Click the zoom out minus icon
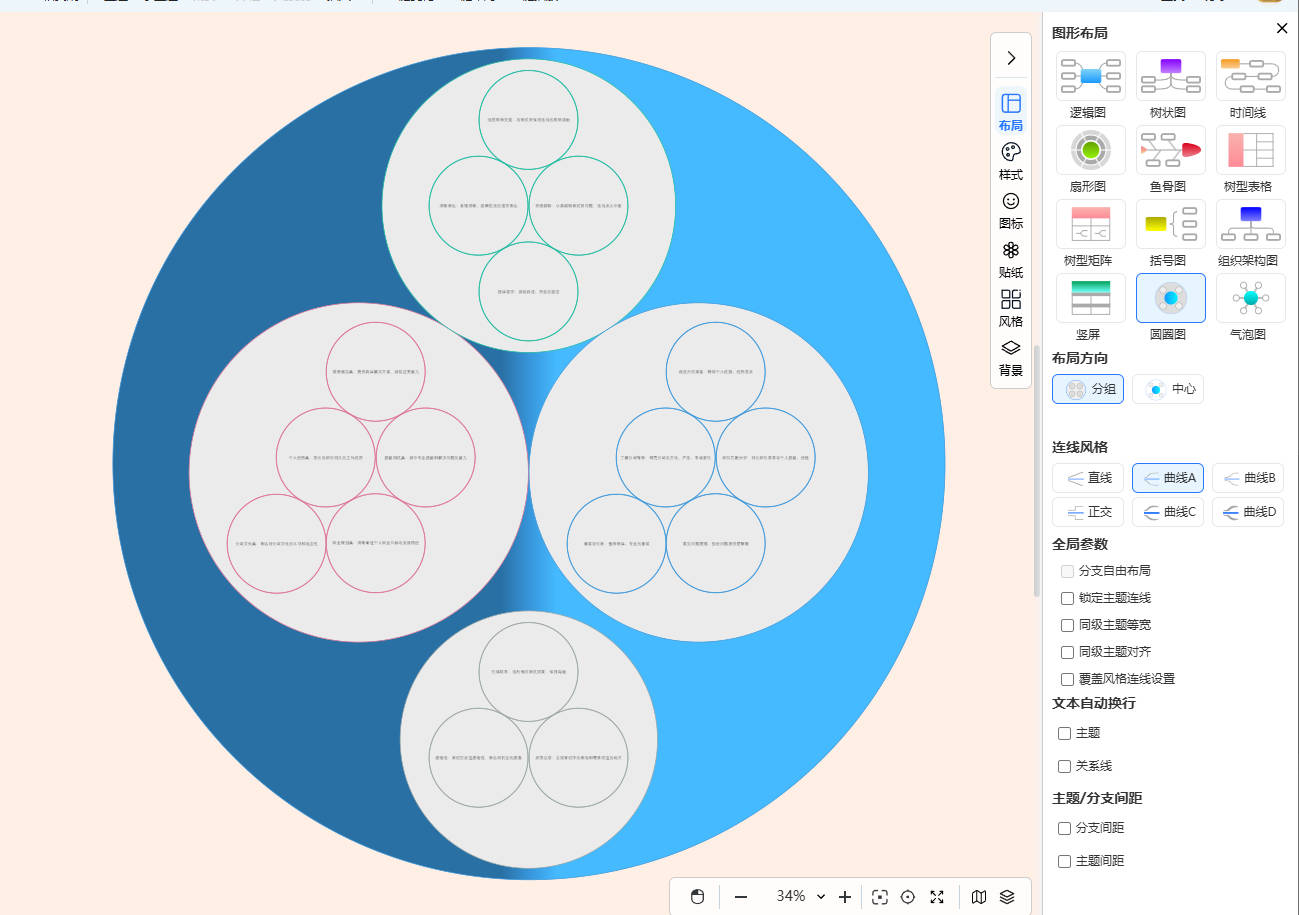 (x=741, y=897)
